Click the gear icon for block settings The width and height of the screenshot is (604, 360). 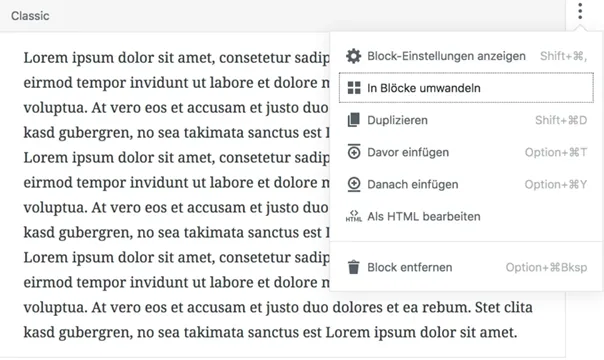354,56
